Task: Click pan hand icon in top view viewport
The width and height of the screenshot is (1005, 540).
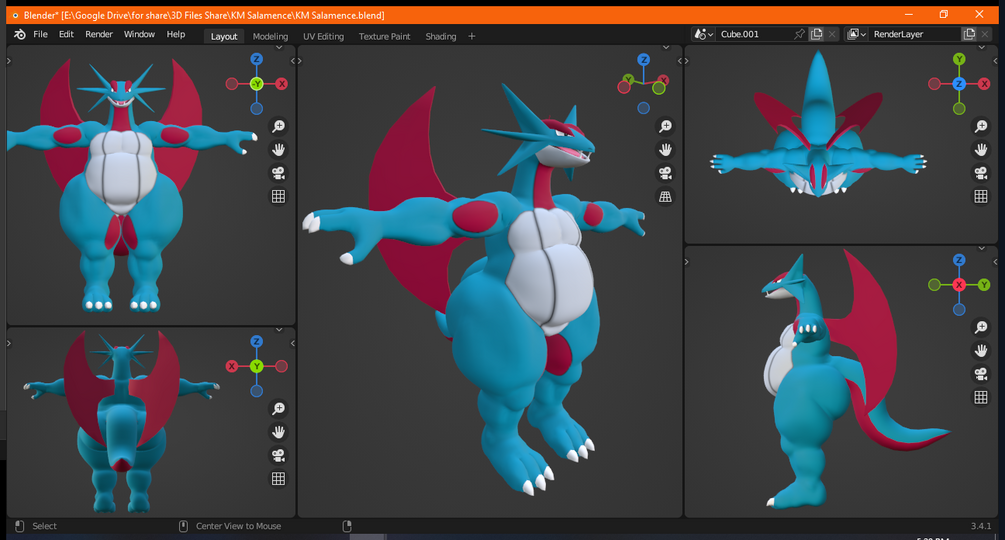Action: coord(981,150)
